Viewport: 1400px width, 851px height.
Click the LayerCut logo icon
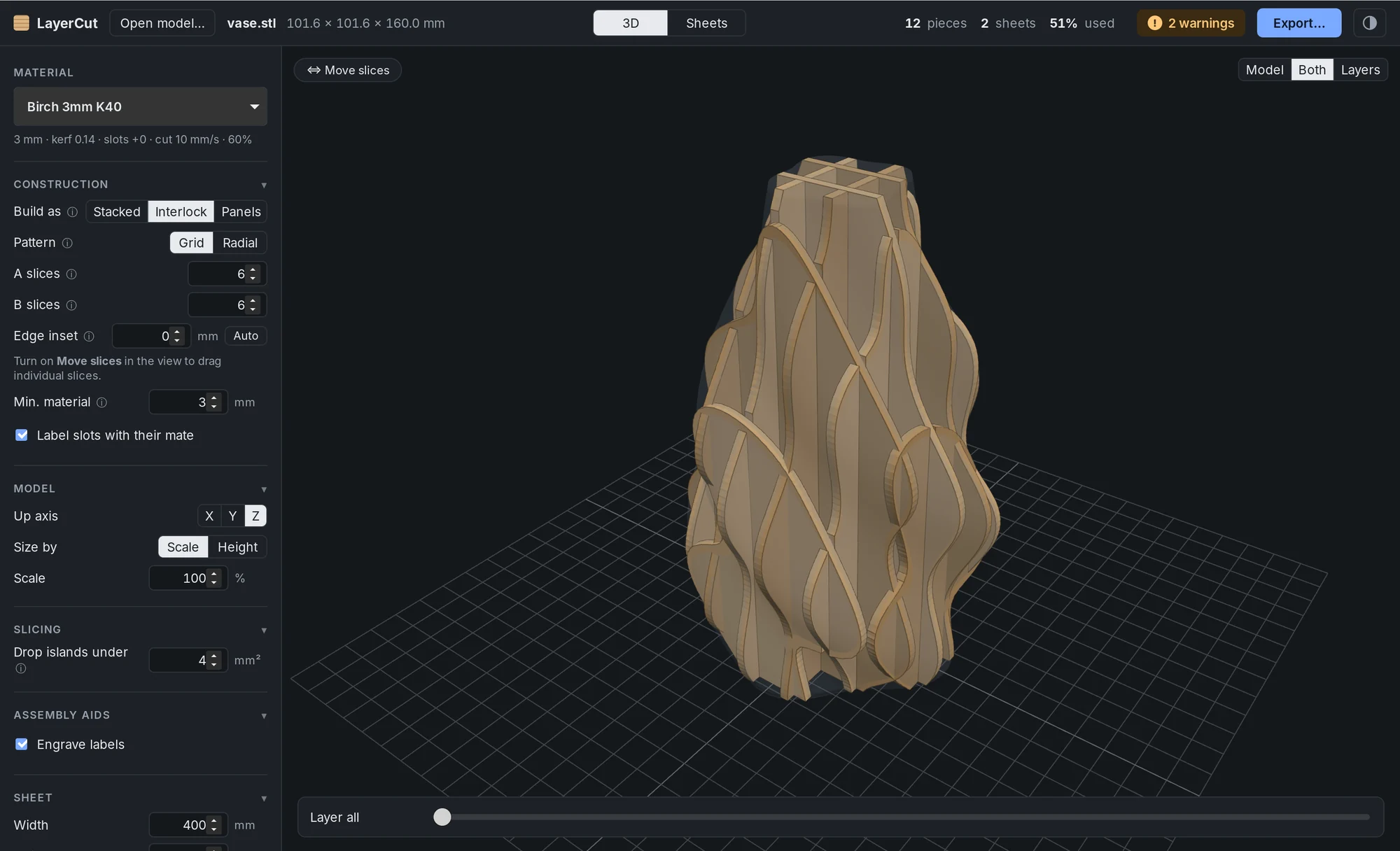pos(22,23)
